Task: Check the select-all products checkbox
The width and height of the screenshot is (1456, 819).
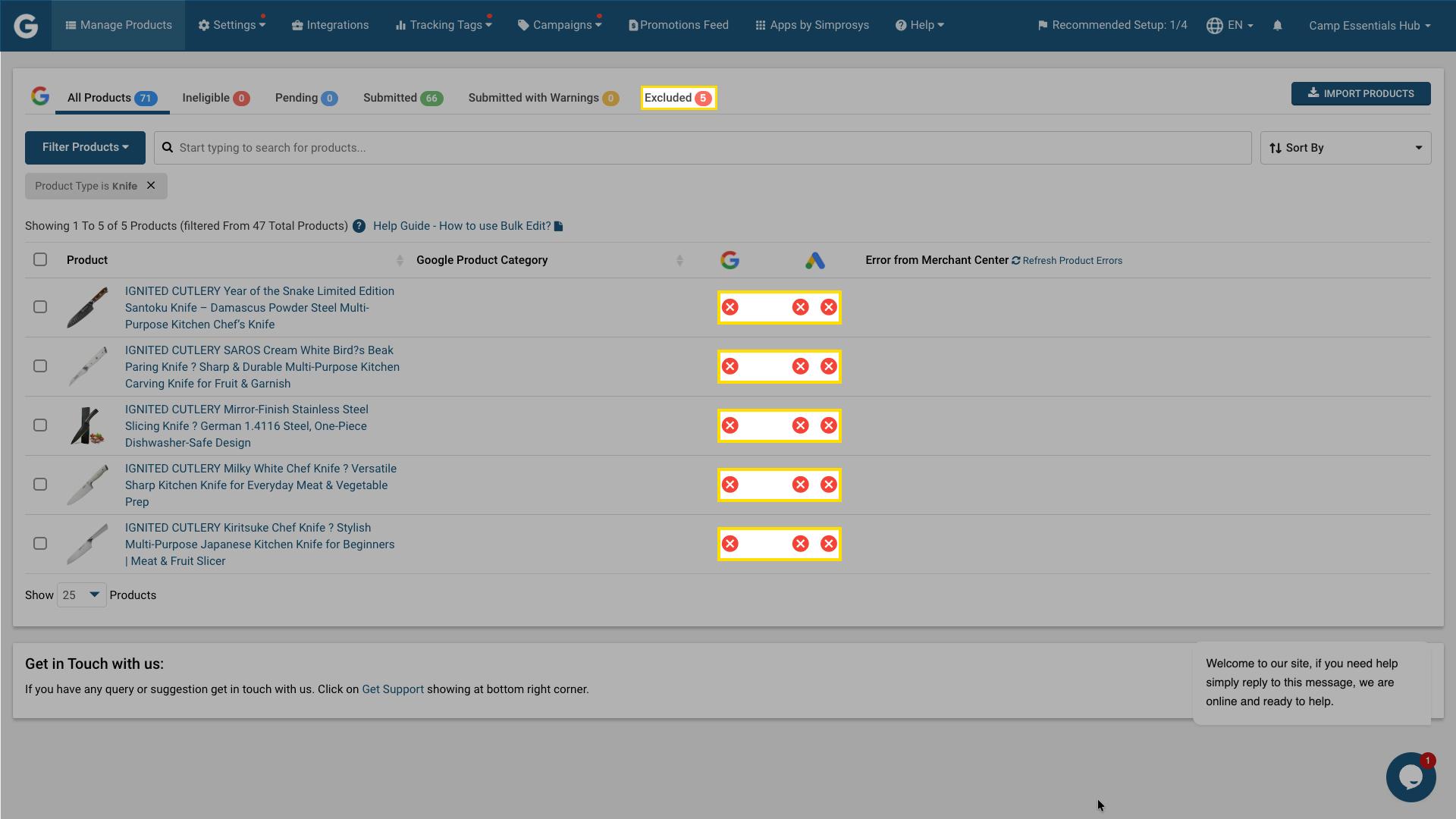Action: pyautogui.click(x=40, y=259)
